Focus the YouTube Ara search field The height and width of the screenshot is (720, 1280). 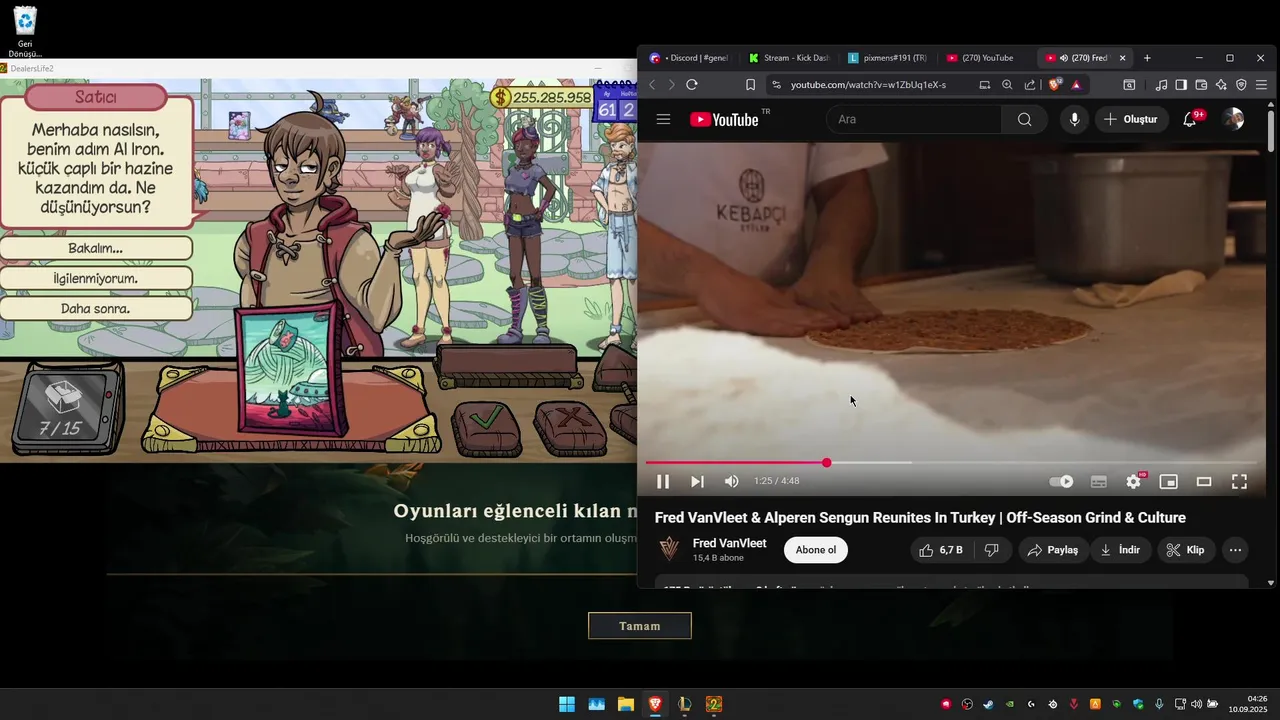[914, 119]
